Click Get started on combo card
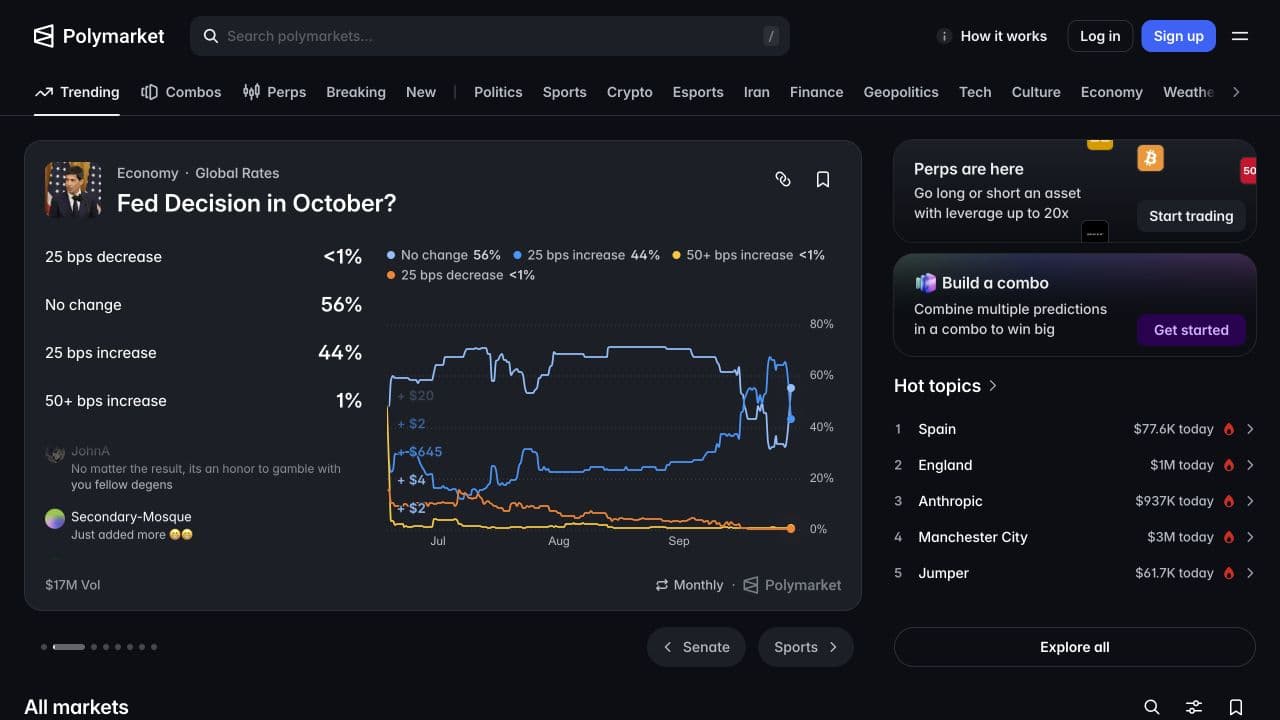 (x=1191, y=330)
